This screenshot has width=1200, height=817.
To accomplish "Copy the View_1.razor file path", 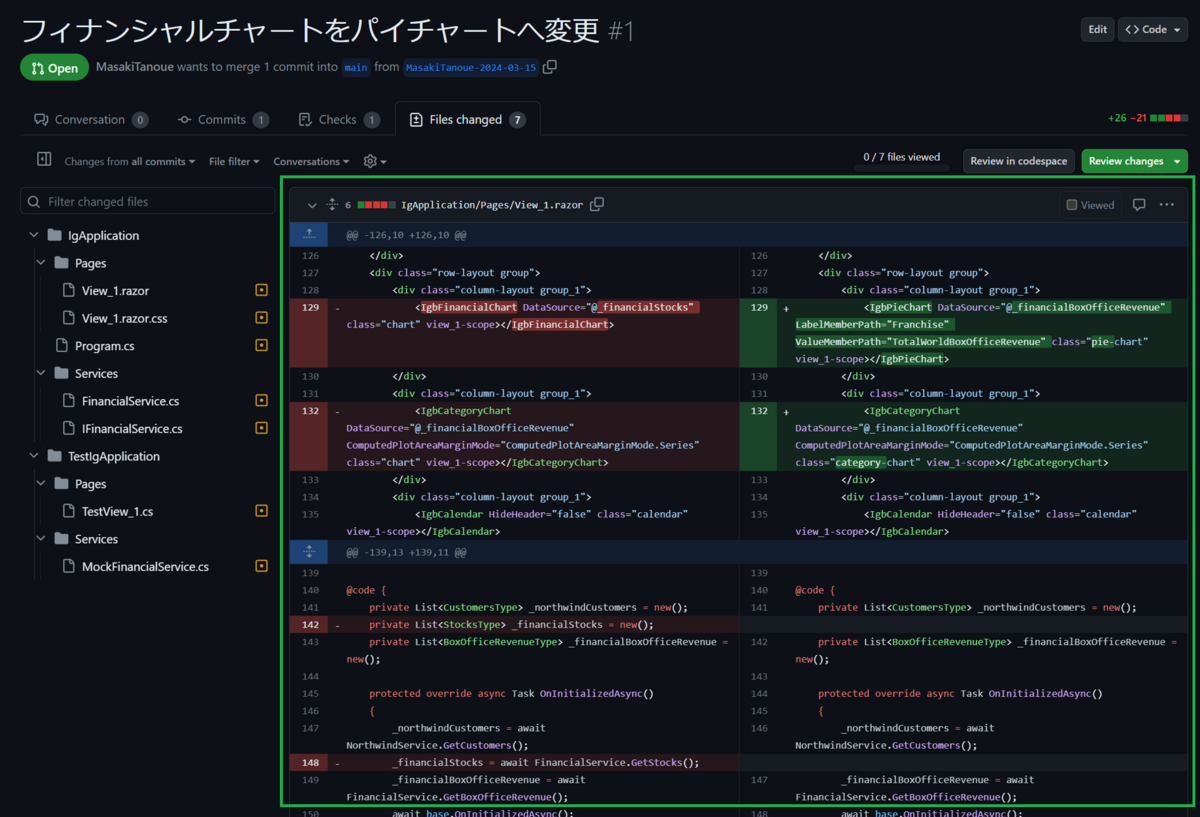I will pyautogui.click(x=597, y=204).
